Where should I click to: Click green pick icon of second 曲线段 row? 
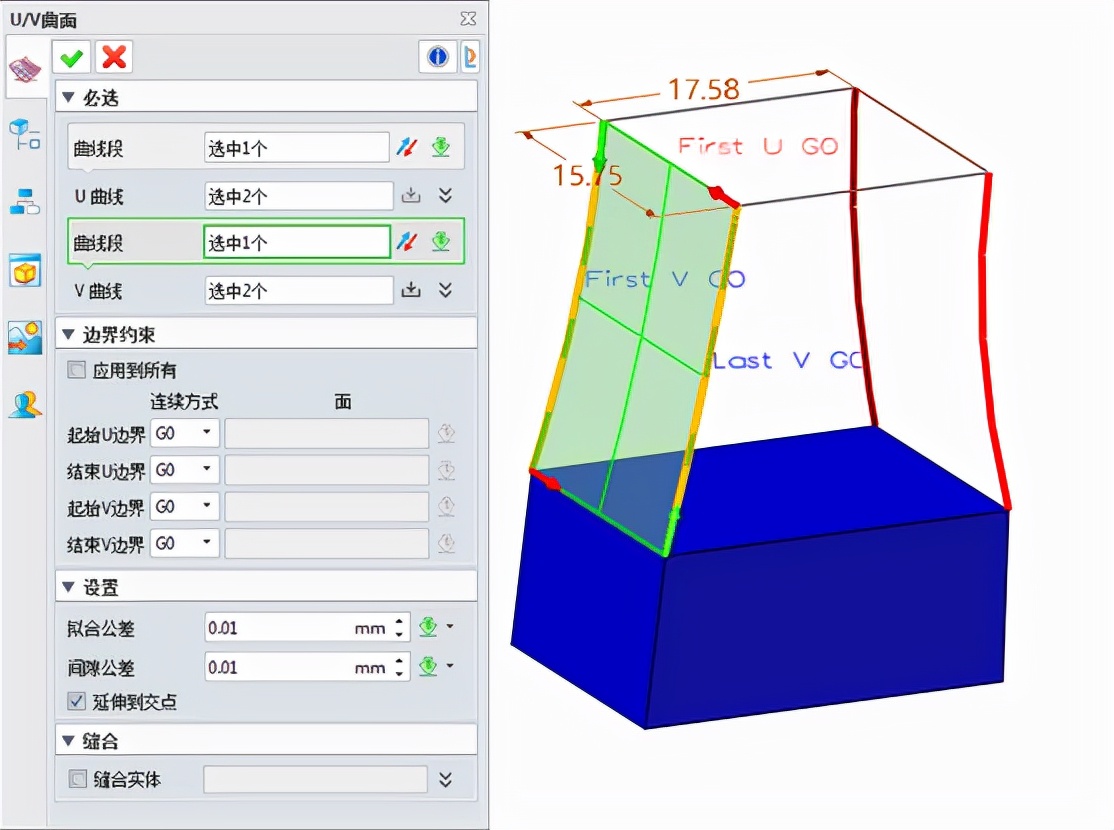[x=441, y=242]
